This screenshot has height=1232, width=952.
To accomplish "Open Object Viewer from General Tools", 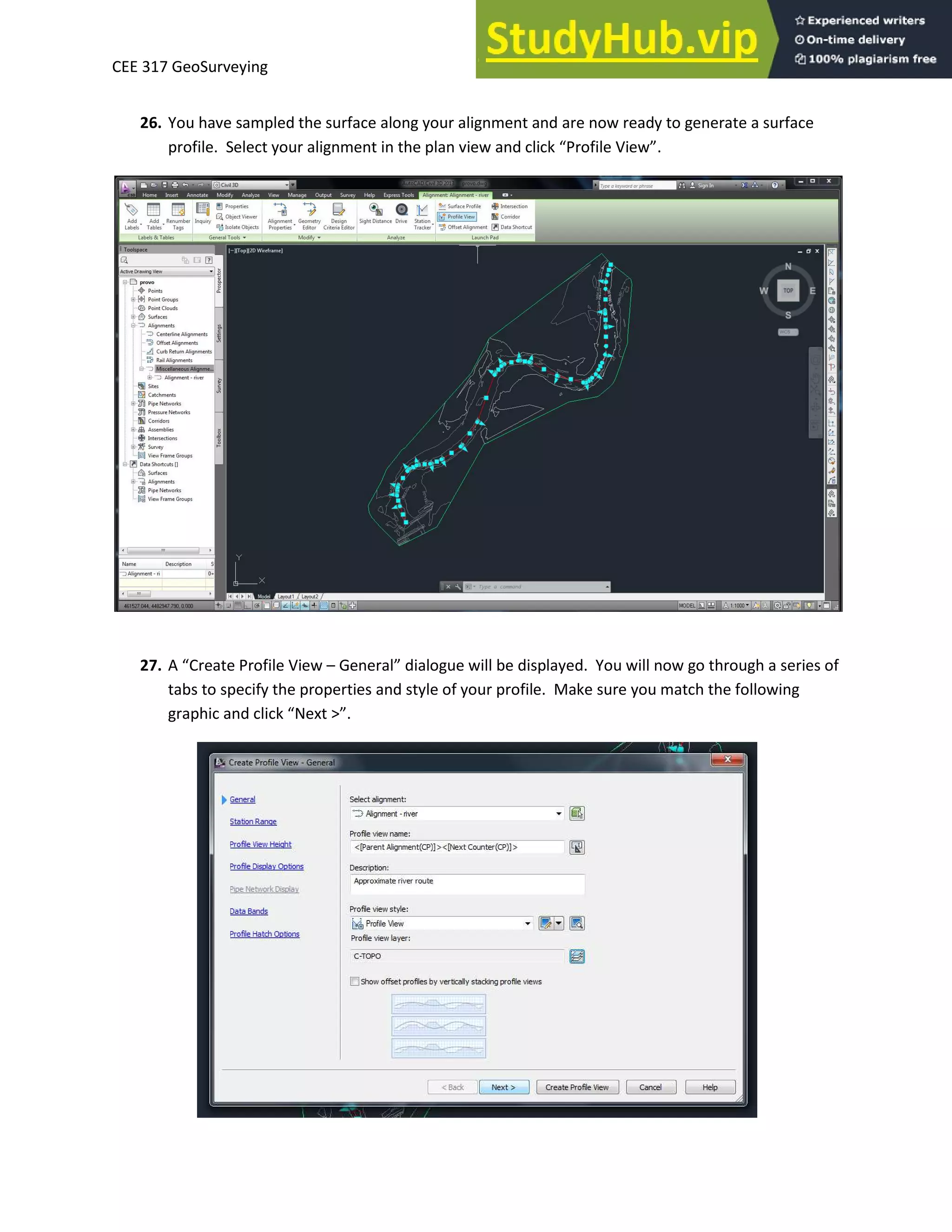I will [x=237, y=217].
